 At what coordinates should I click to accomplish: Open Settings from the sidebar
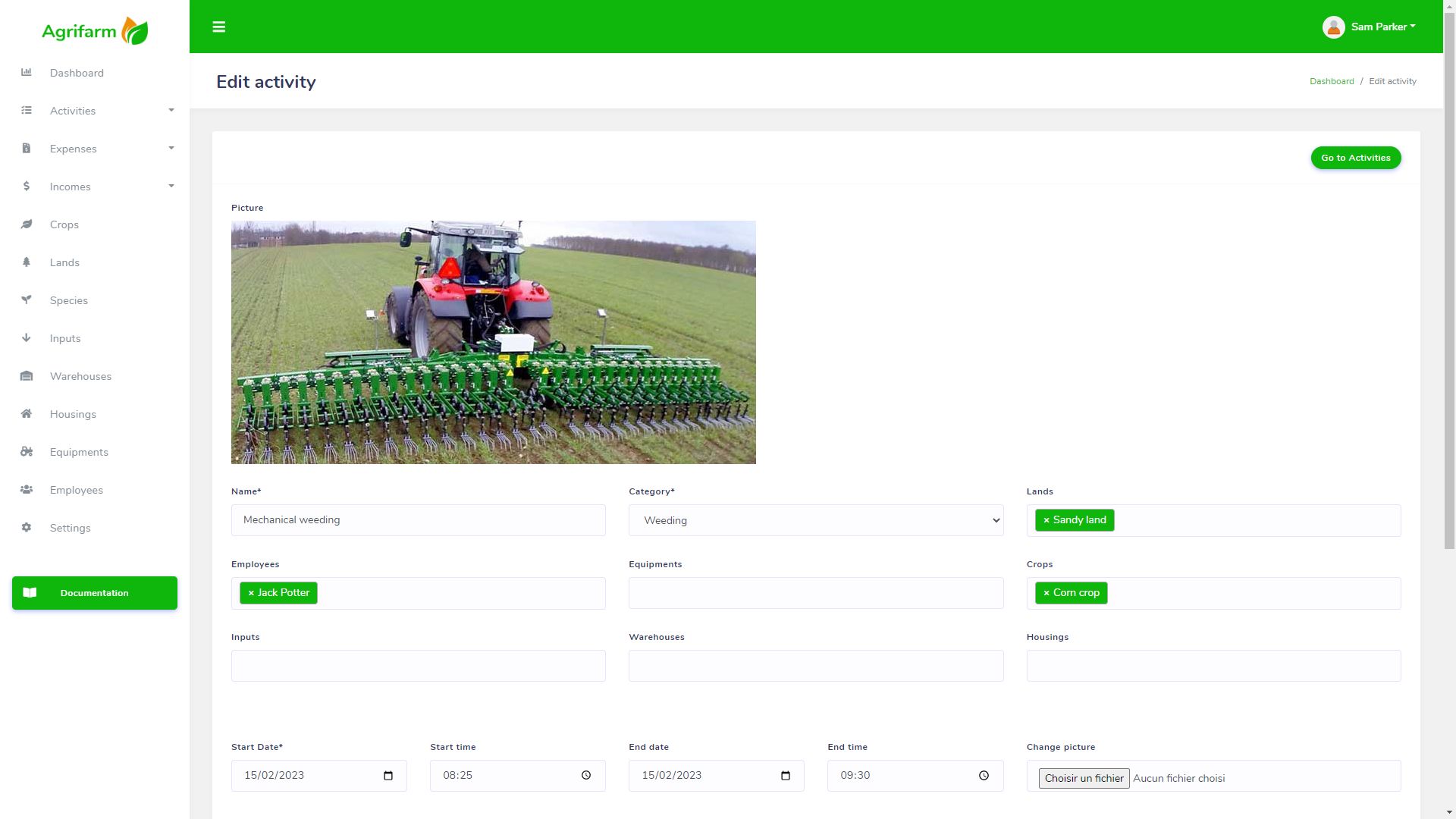70,528
